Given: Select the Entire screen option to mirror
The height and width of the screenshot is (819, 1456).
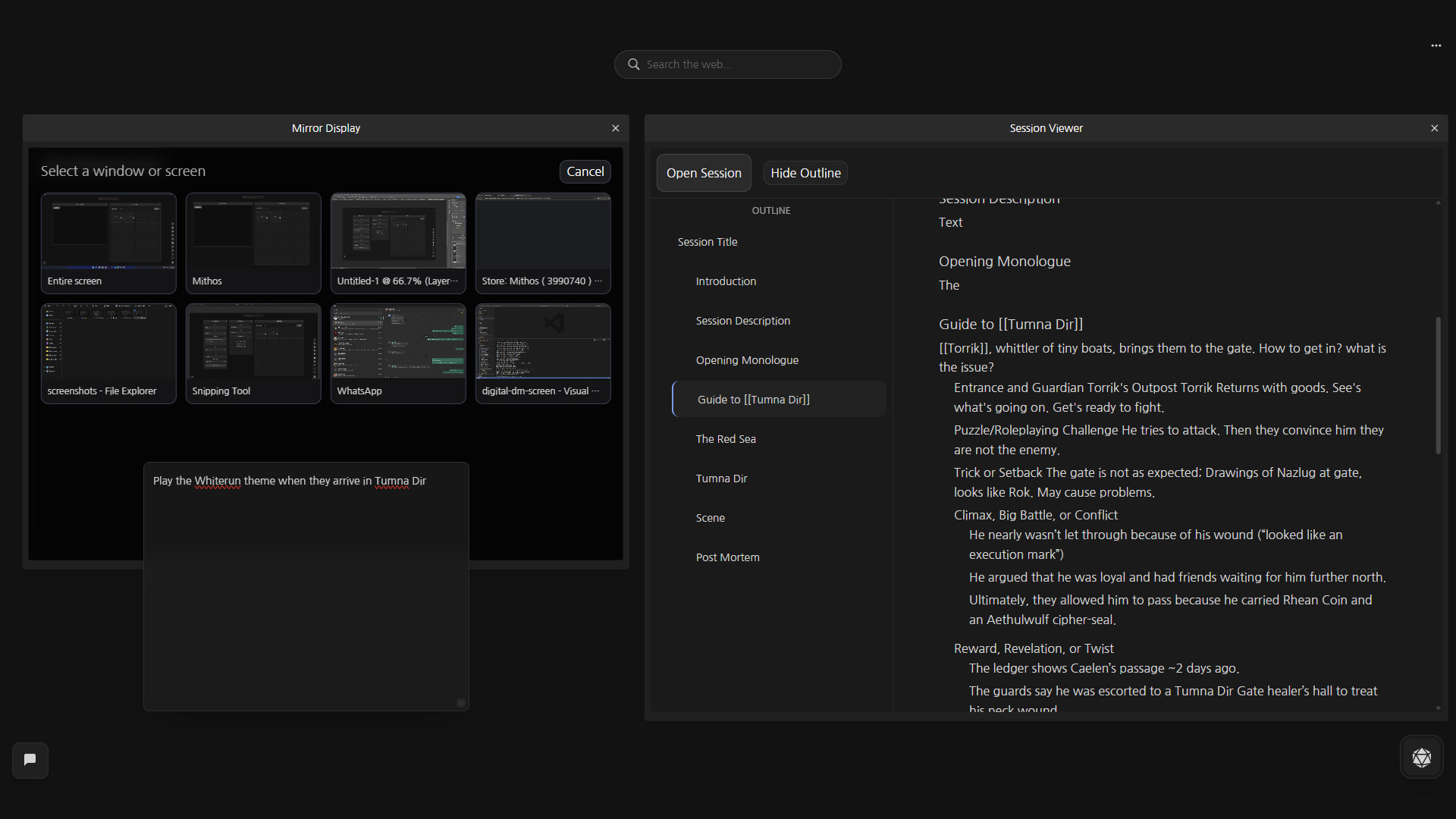Looking at the screenshot, I should [x=108, y=243].
